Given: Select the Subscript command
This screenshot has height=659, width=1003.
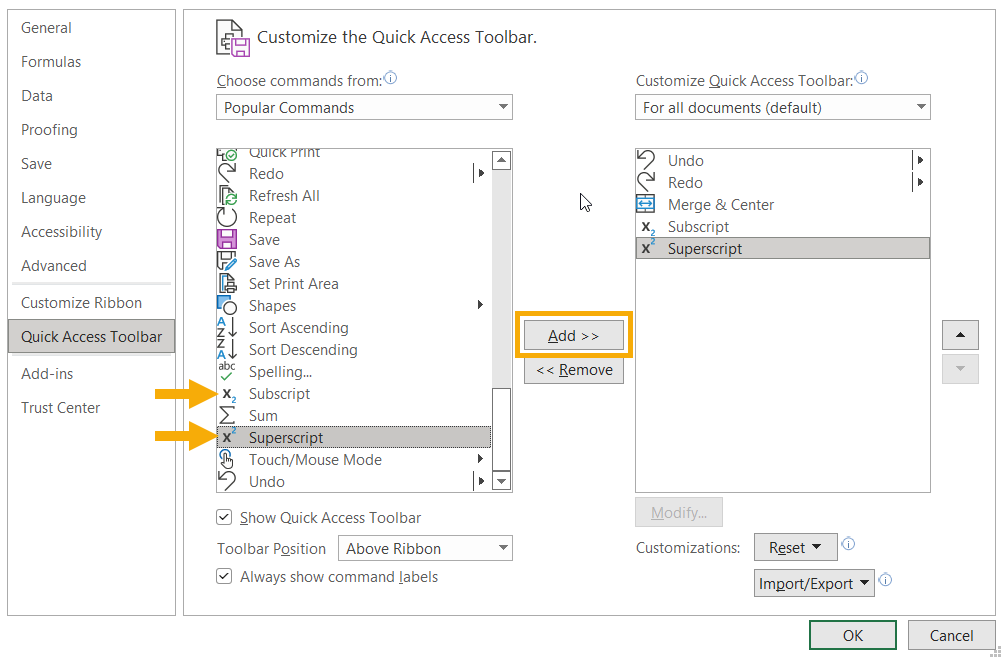Looking at the screenshot, I should 278,393.
